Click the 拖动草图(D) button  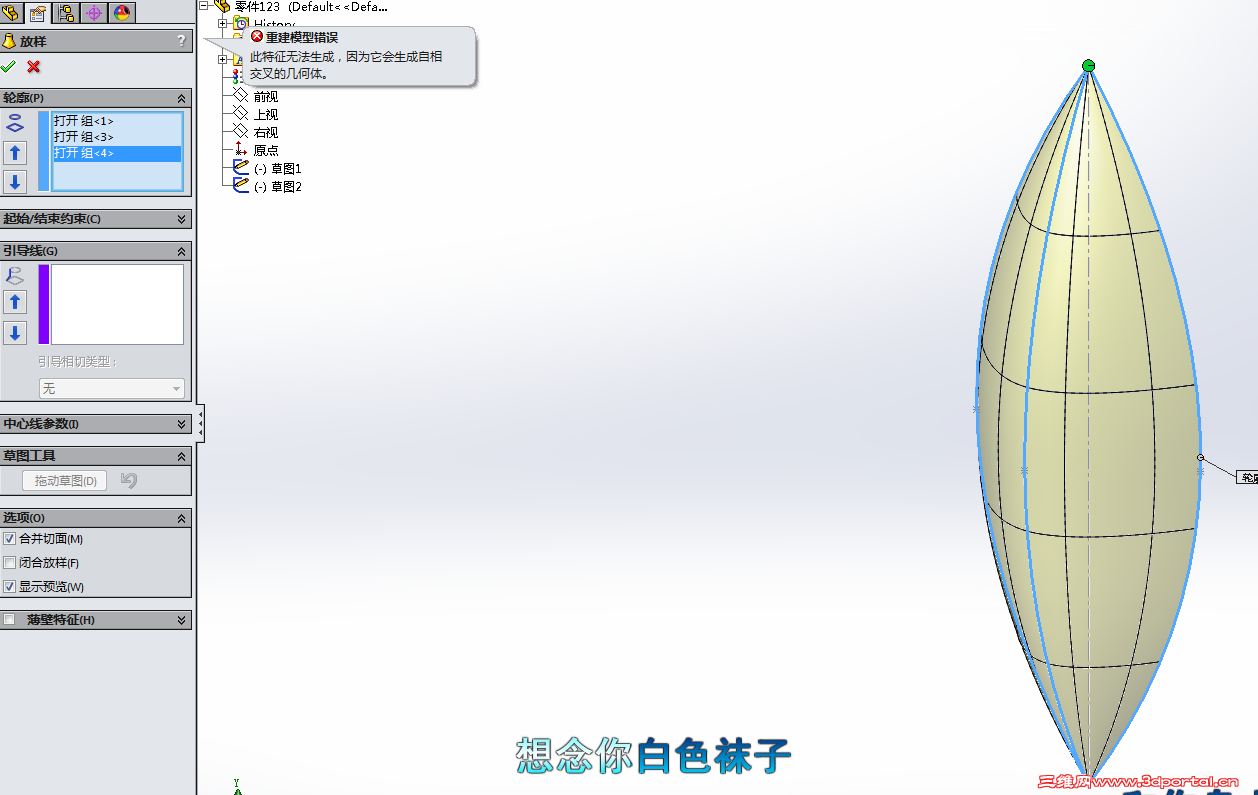click(x=63, y=480)
